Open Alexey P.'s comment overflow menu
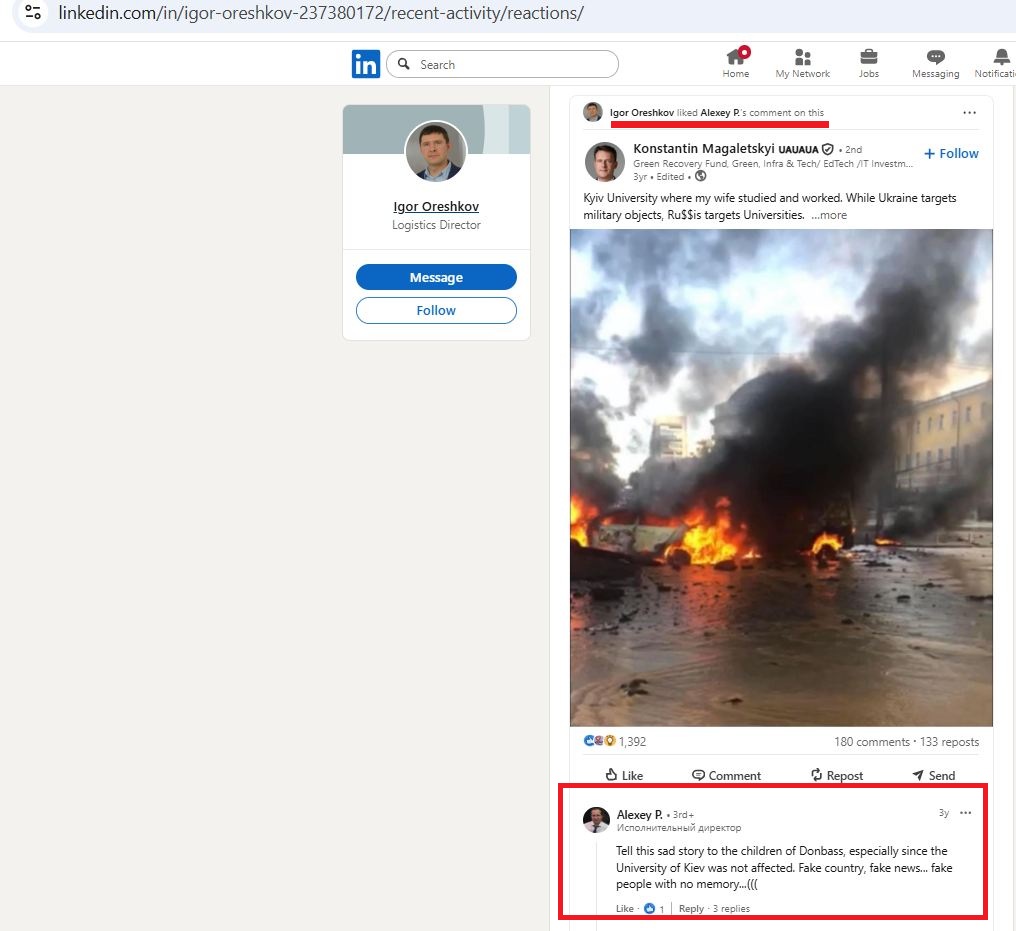 (965, 813)
